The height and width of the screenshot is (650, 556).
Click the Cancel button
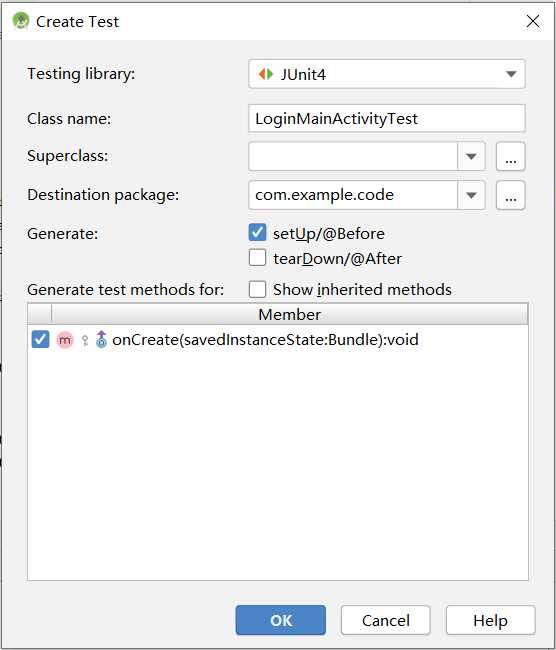click(x=386, y=620)
